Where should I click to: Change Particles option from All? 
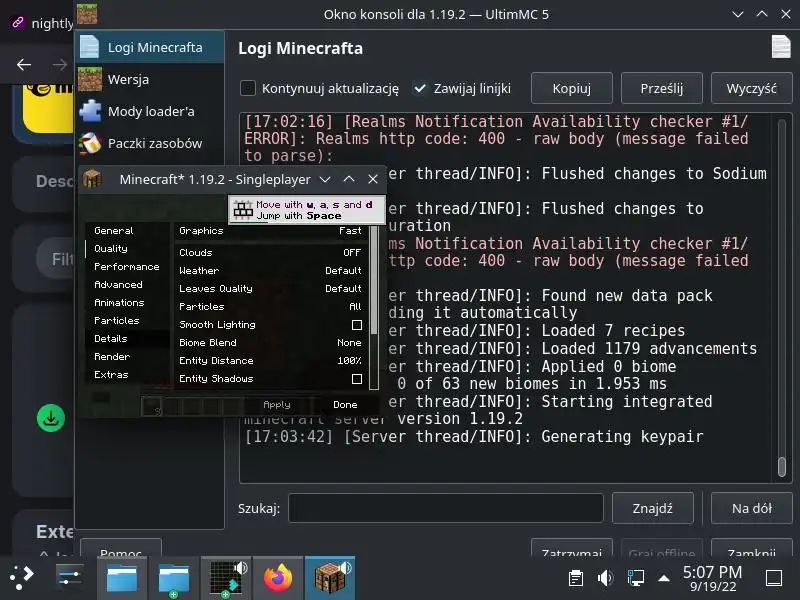coord(270,307)
